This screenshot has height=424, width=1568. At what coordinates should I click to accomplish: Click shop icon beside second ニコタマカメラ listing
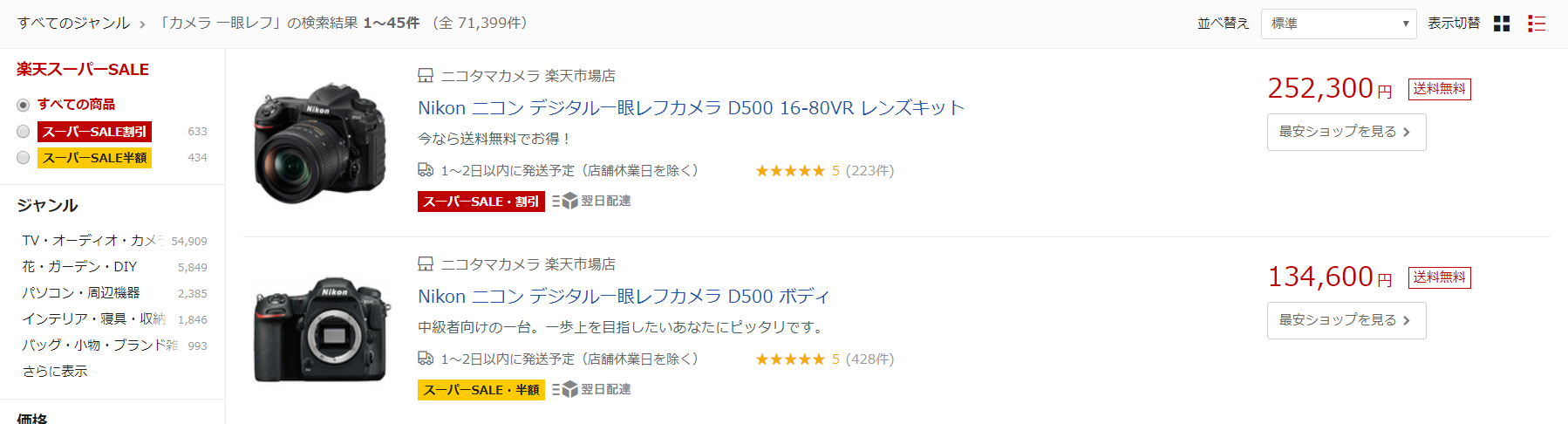point(426,264)
